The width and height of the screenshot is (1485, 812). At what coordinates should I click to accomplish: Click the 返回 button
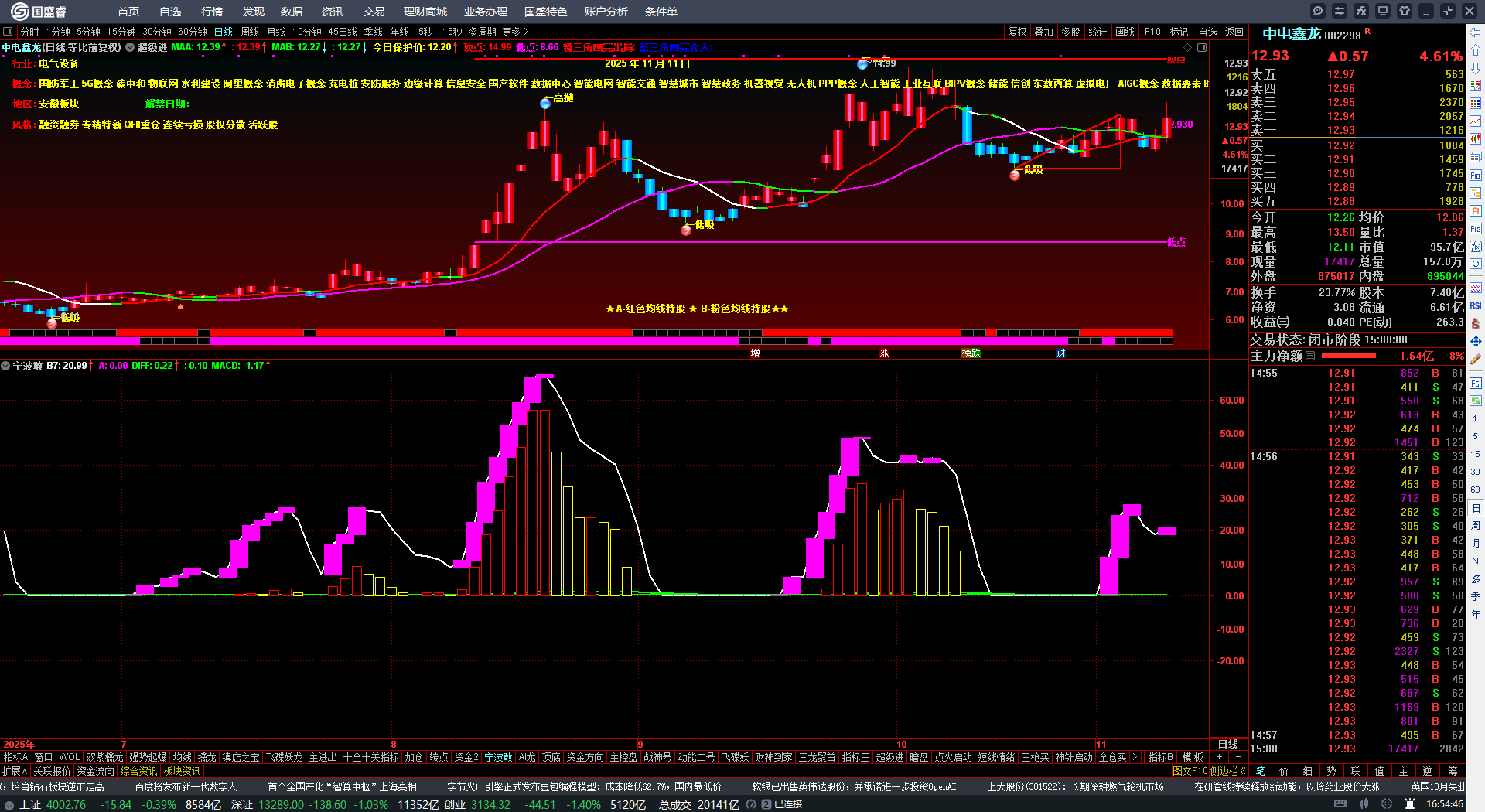(1234, 32)
